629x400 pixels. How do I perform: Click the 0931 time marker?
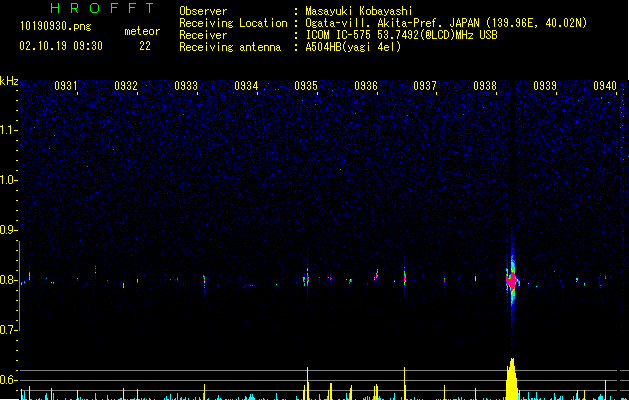pos(65,86)
